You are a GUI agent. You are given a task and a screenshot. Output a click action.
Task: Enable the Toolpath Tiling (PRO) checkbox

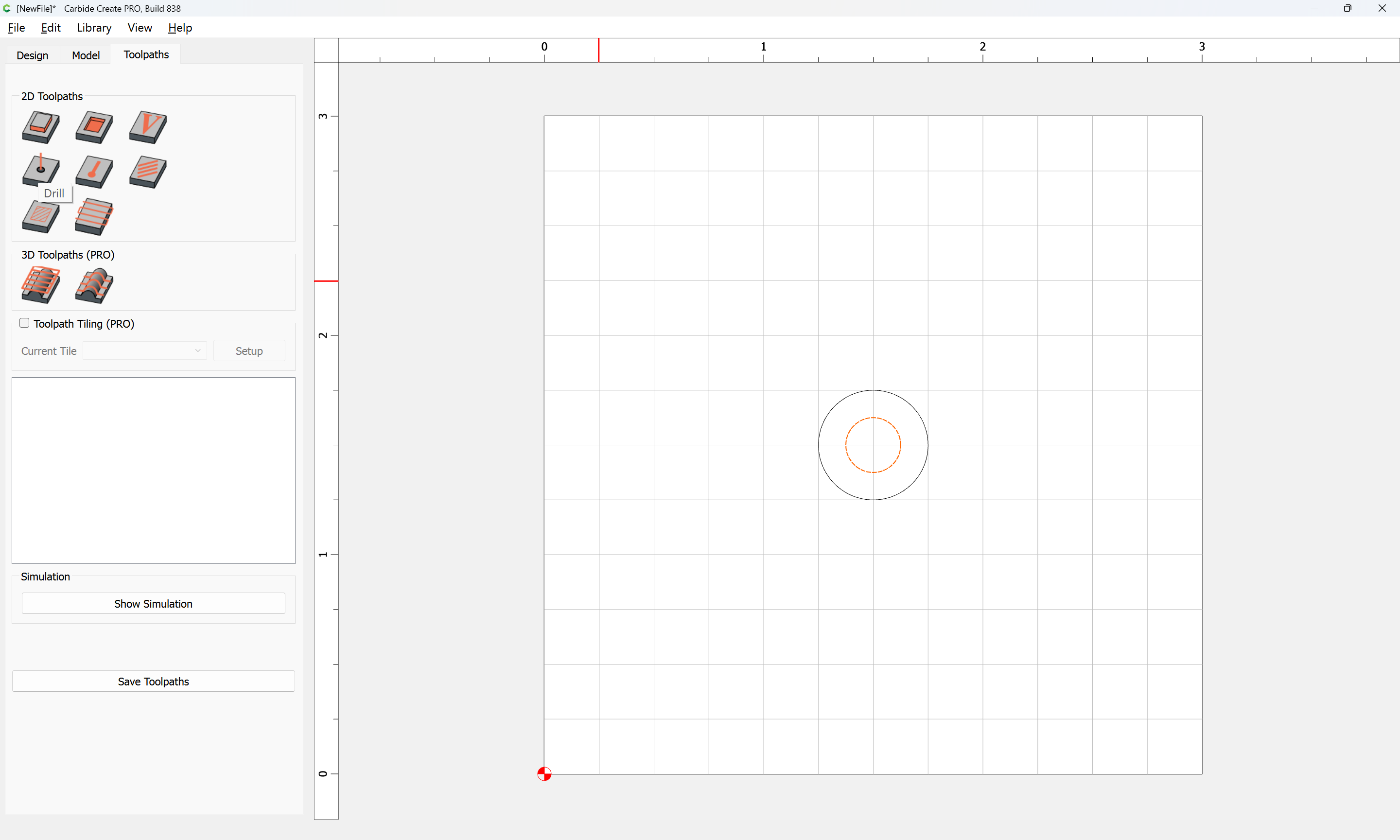(x=24, y=323)
